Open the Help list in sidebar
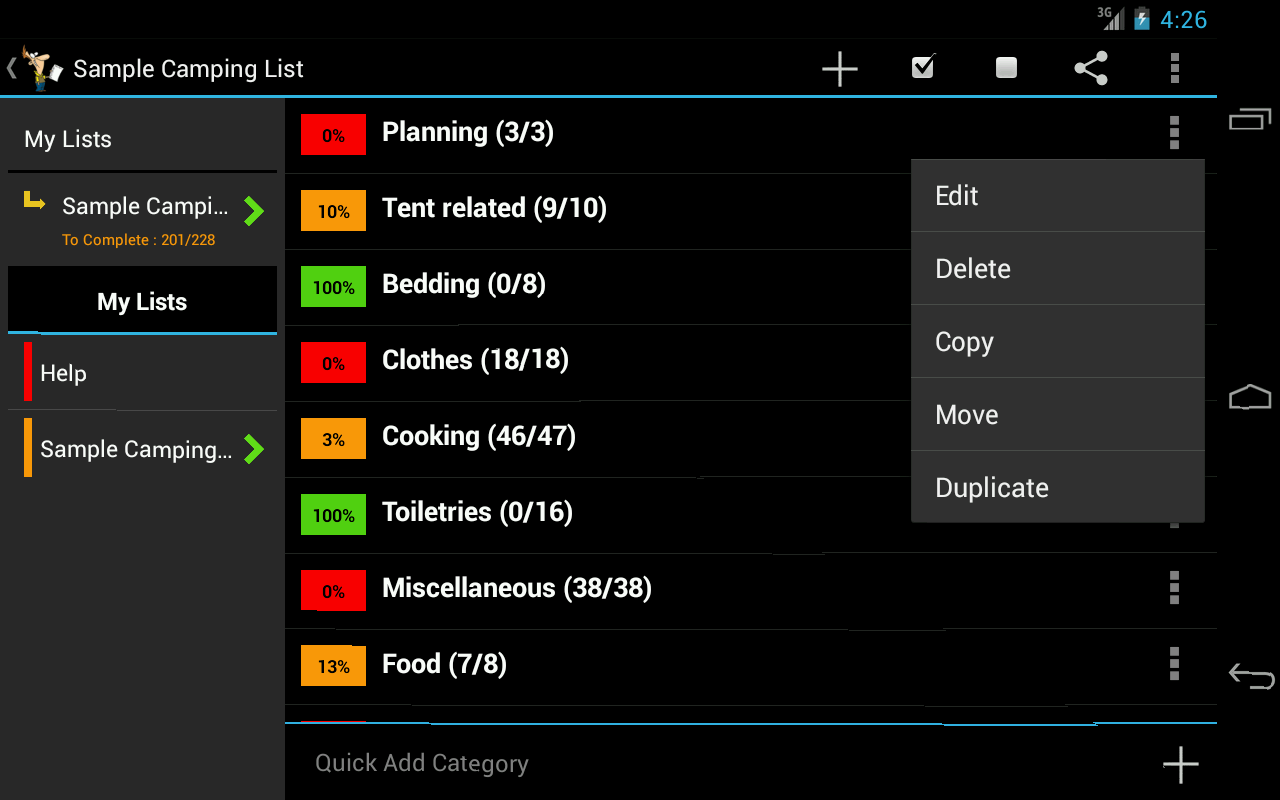This screenshot has width=1280, height=800. coord(142,373)
